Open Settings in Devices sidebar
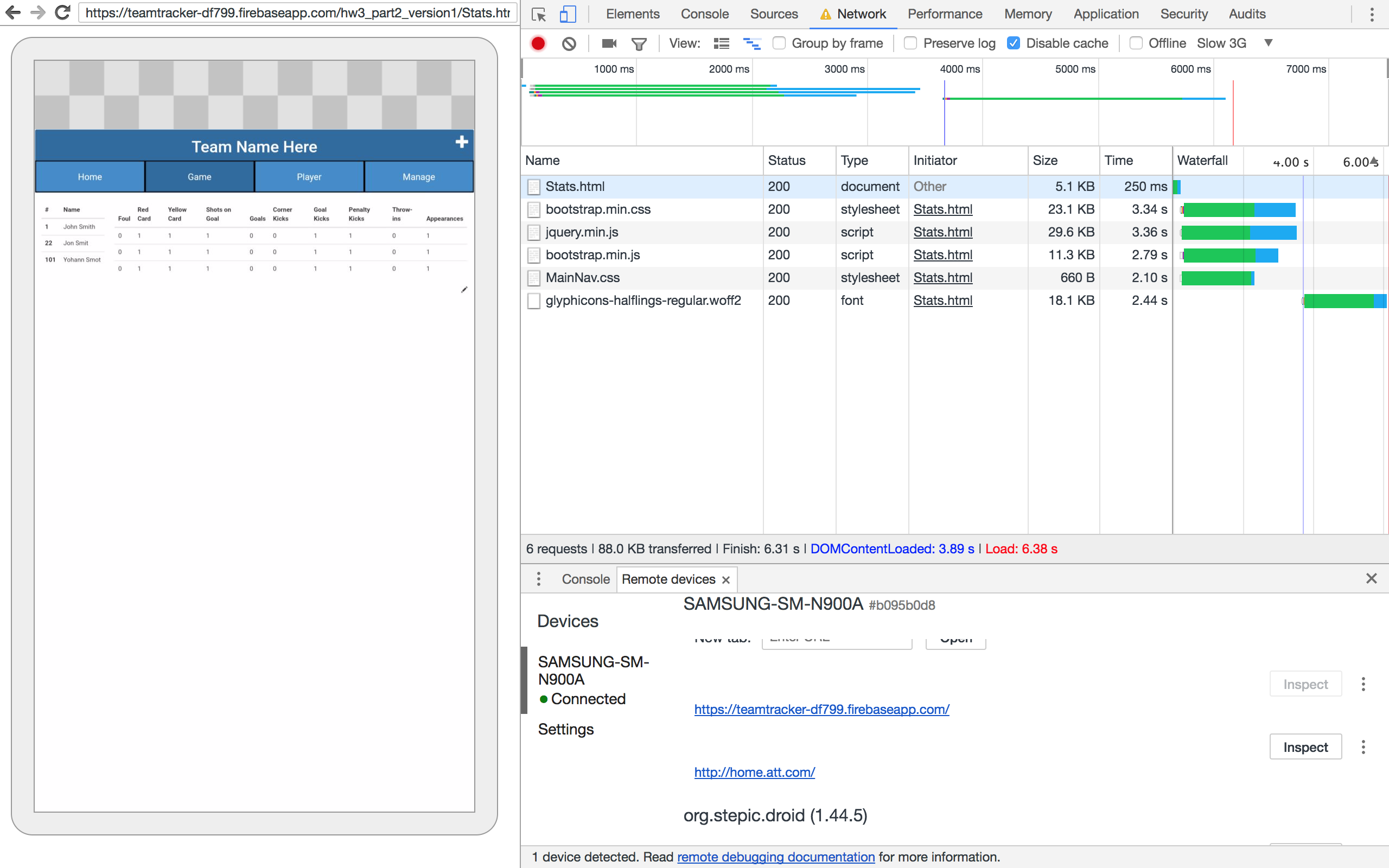 pos(565,730)
